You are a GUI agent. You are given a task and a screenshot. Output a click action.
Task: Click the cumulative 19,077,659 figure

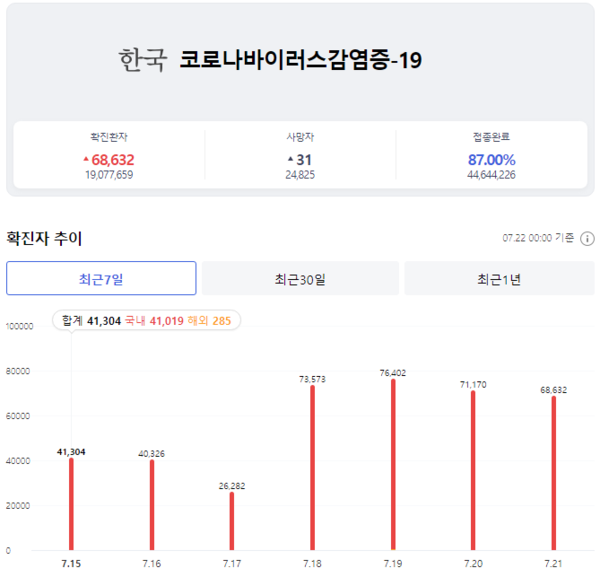tap(109, 175)
